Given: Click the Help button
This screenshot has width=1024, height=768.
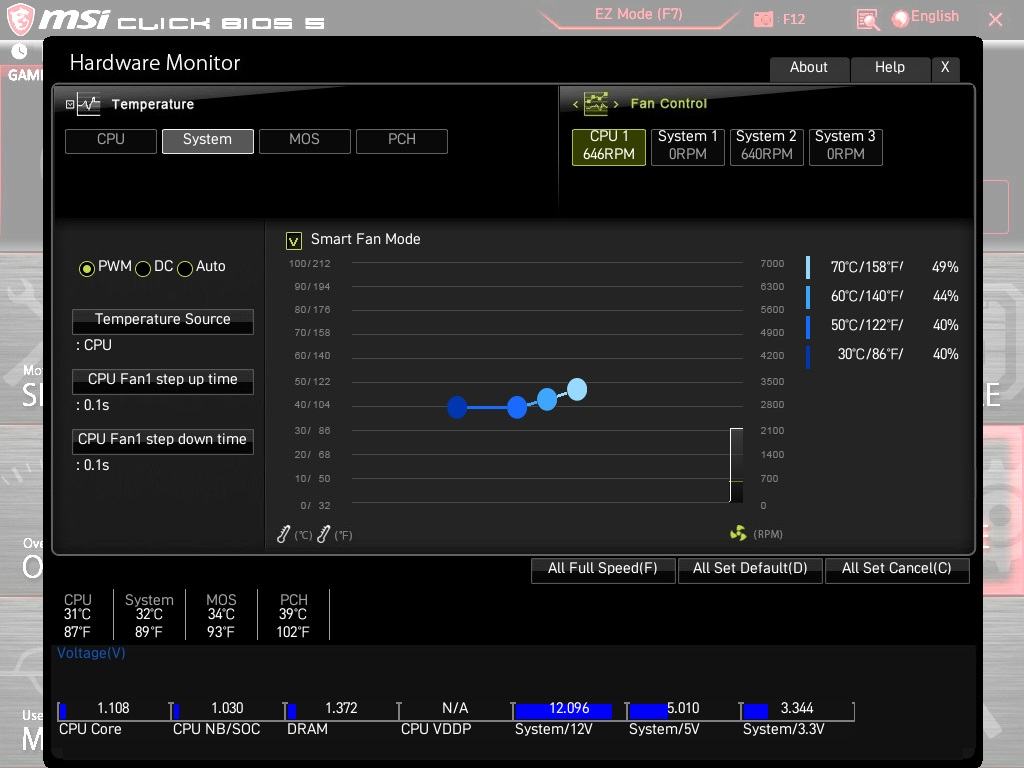Looking at the screenshot, I should [x=890, y=68].
